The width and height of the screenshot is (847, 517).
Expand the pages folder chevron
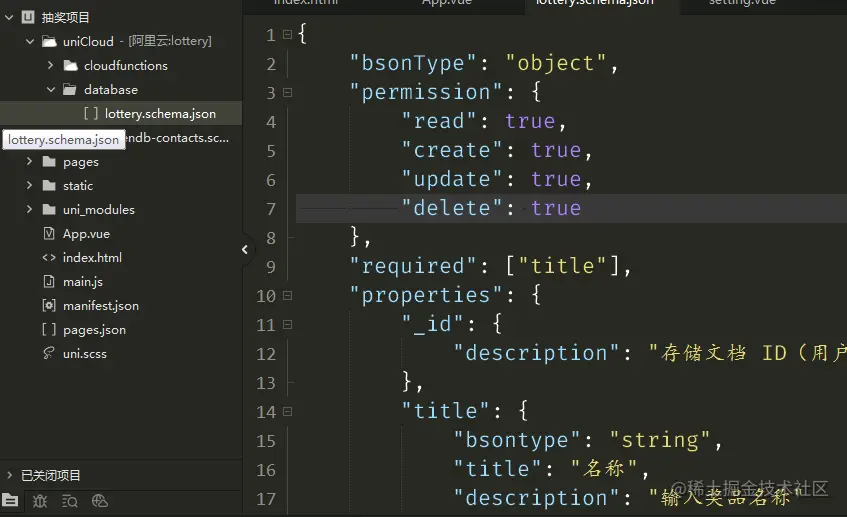(30, 161)
